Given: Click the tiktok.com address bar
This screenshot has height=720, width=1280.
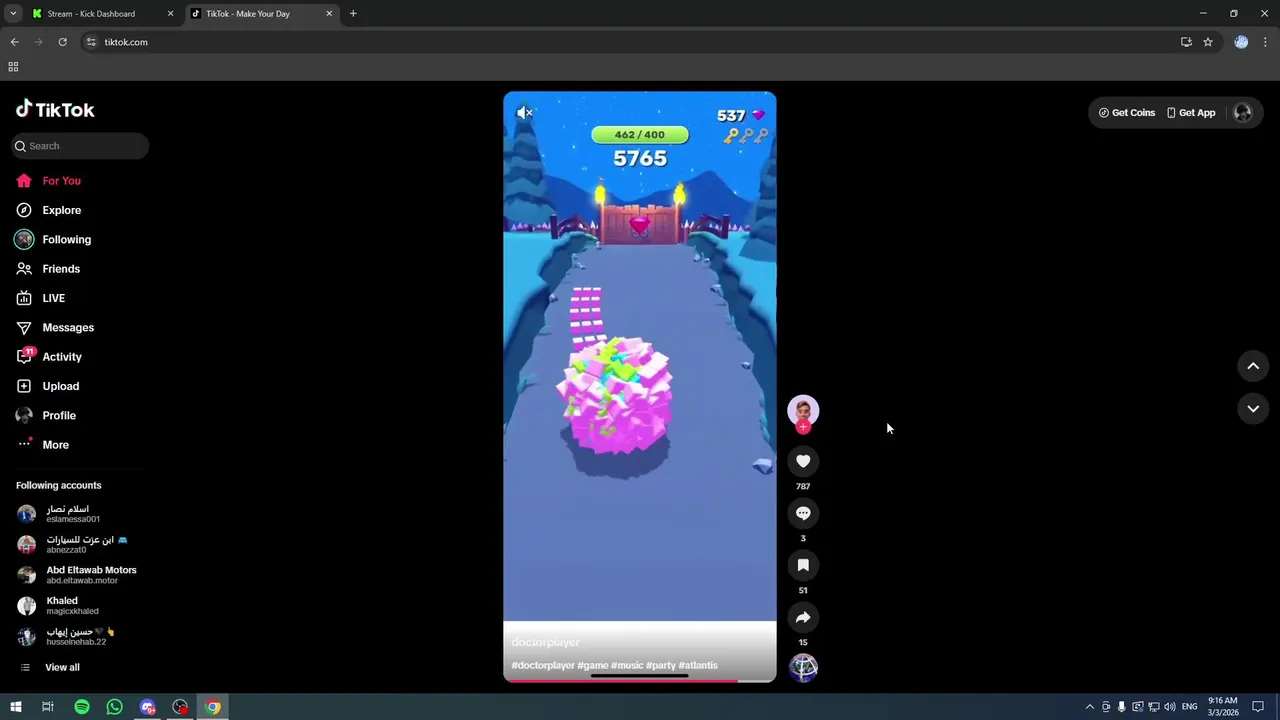Looking at the screenshot, I should pos(640,42).
